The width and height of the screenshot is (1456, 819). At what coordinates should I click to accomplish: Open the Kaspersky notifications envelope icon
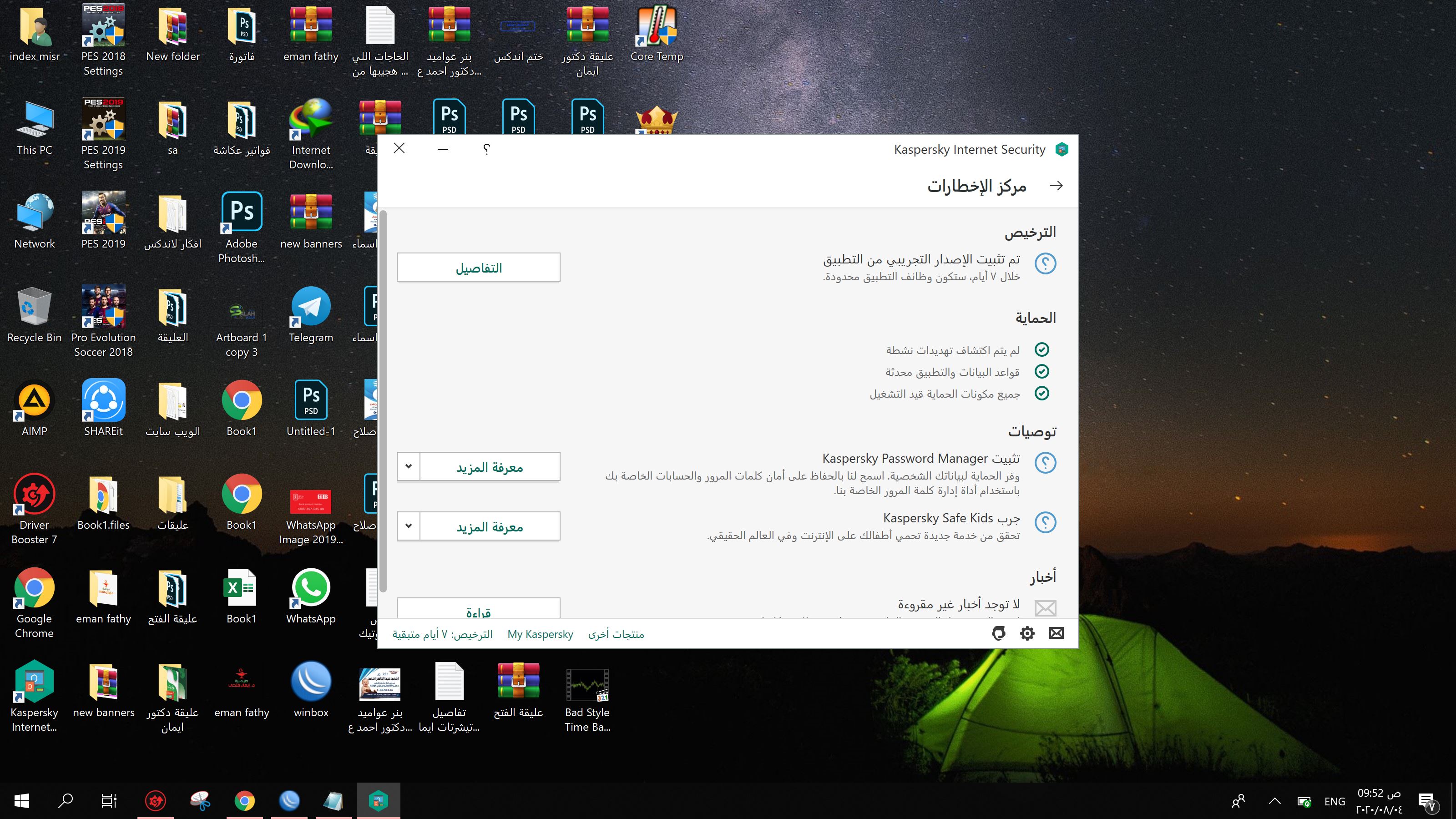(x=1056, y=633)
